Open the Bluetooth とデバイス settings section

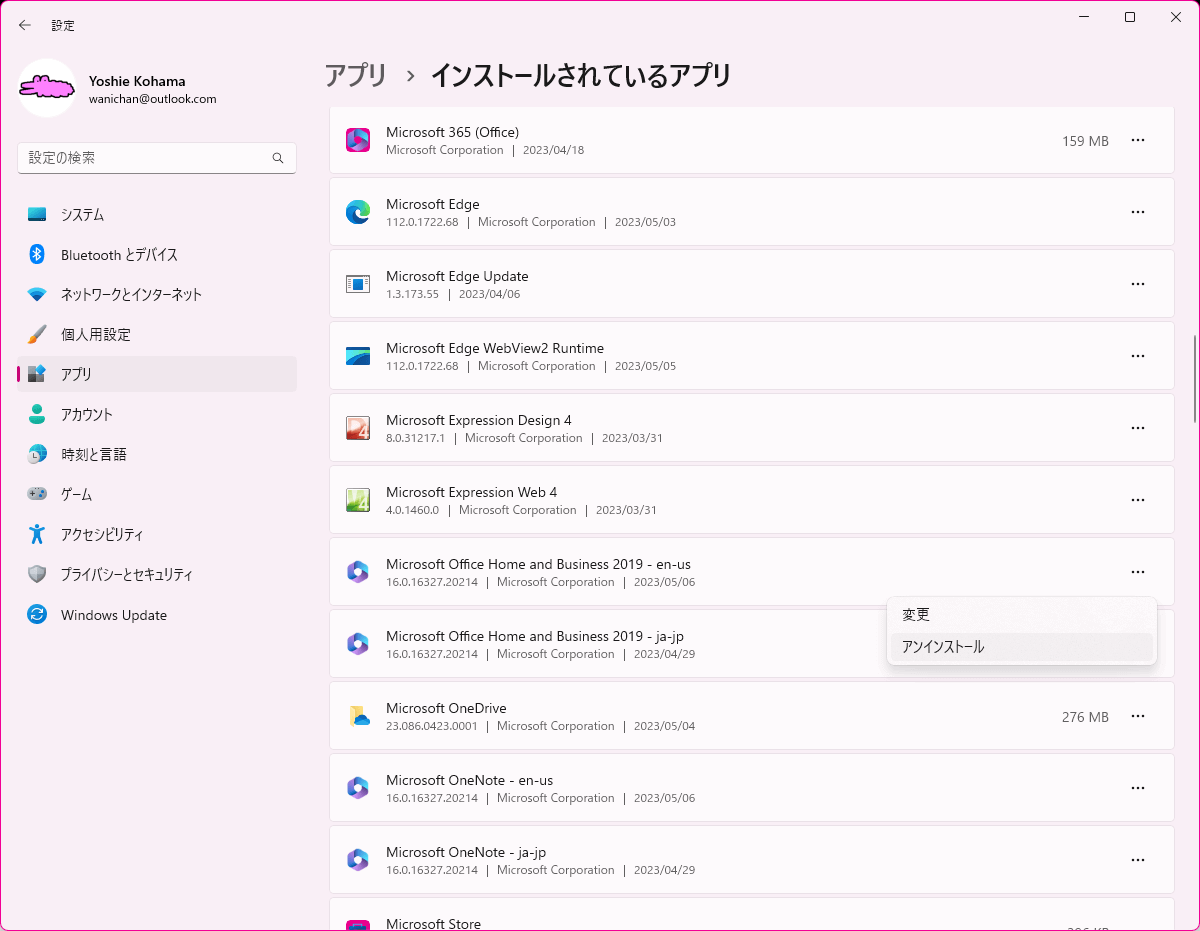click(x=118, y=255)
